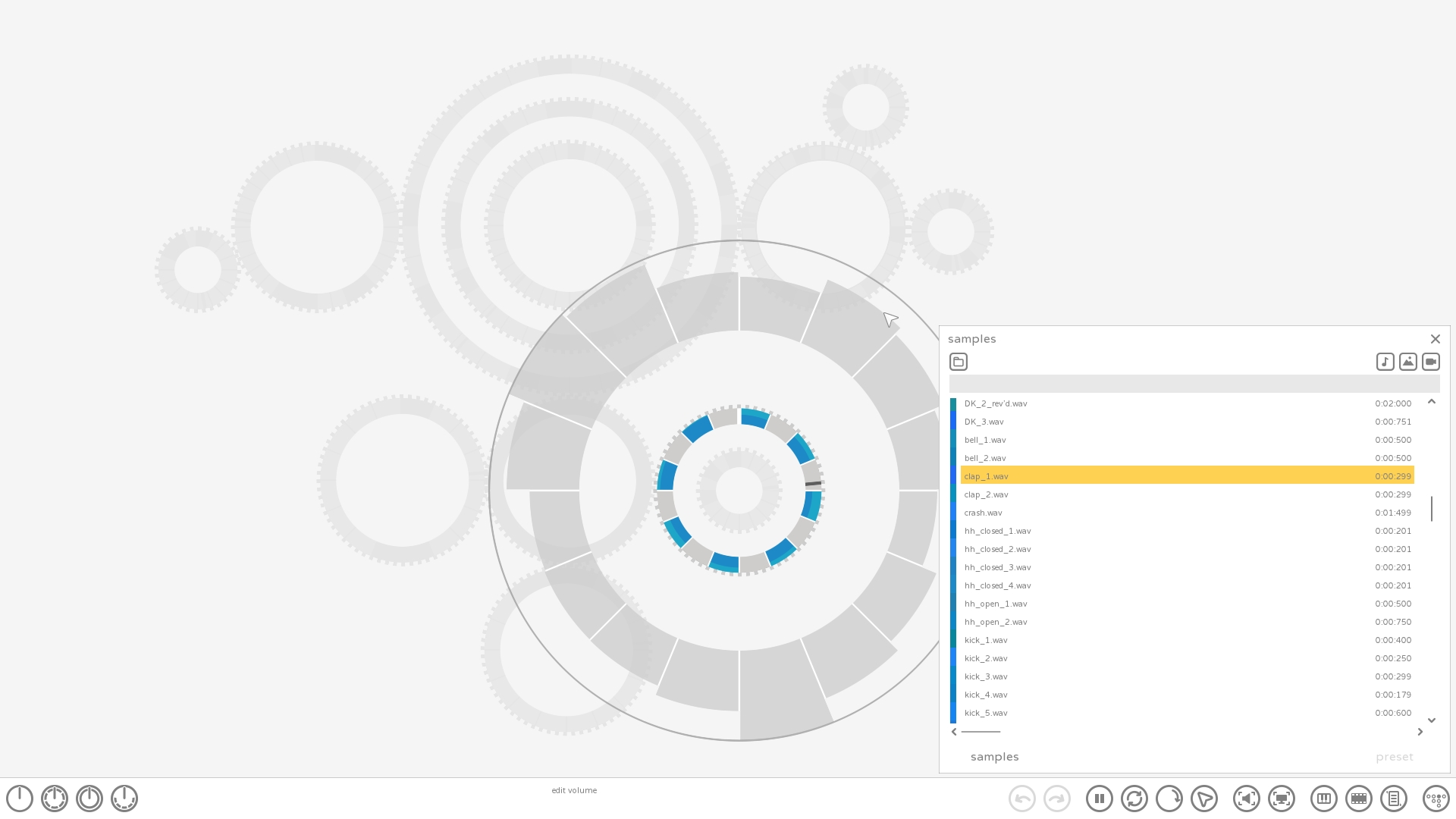The image size is (1456, 819).
Task: Click the loop/sync arrows icon
Action: coord(1134,799)
